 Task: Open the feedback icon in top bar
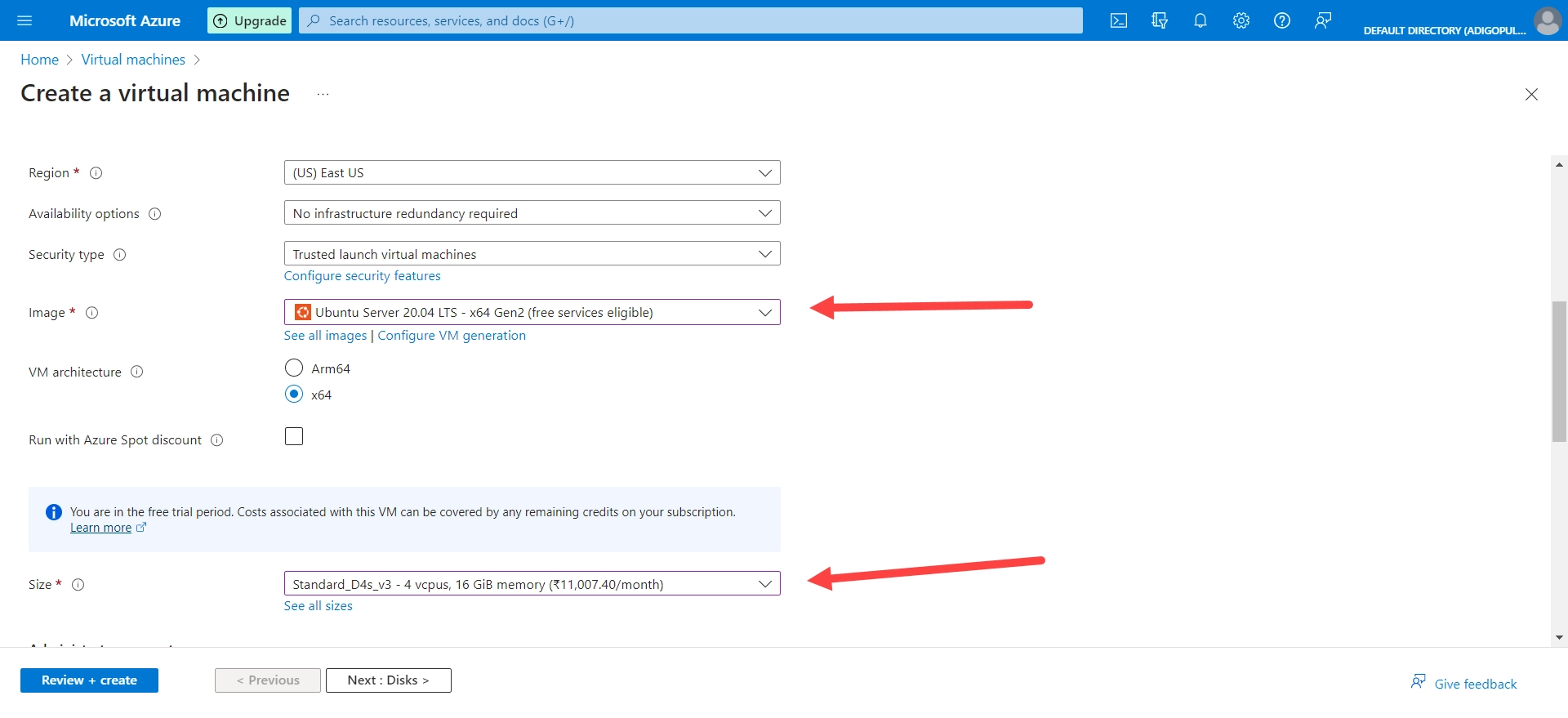1323,20
